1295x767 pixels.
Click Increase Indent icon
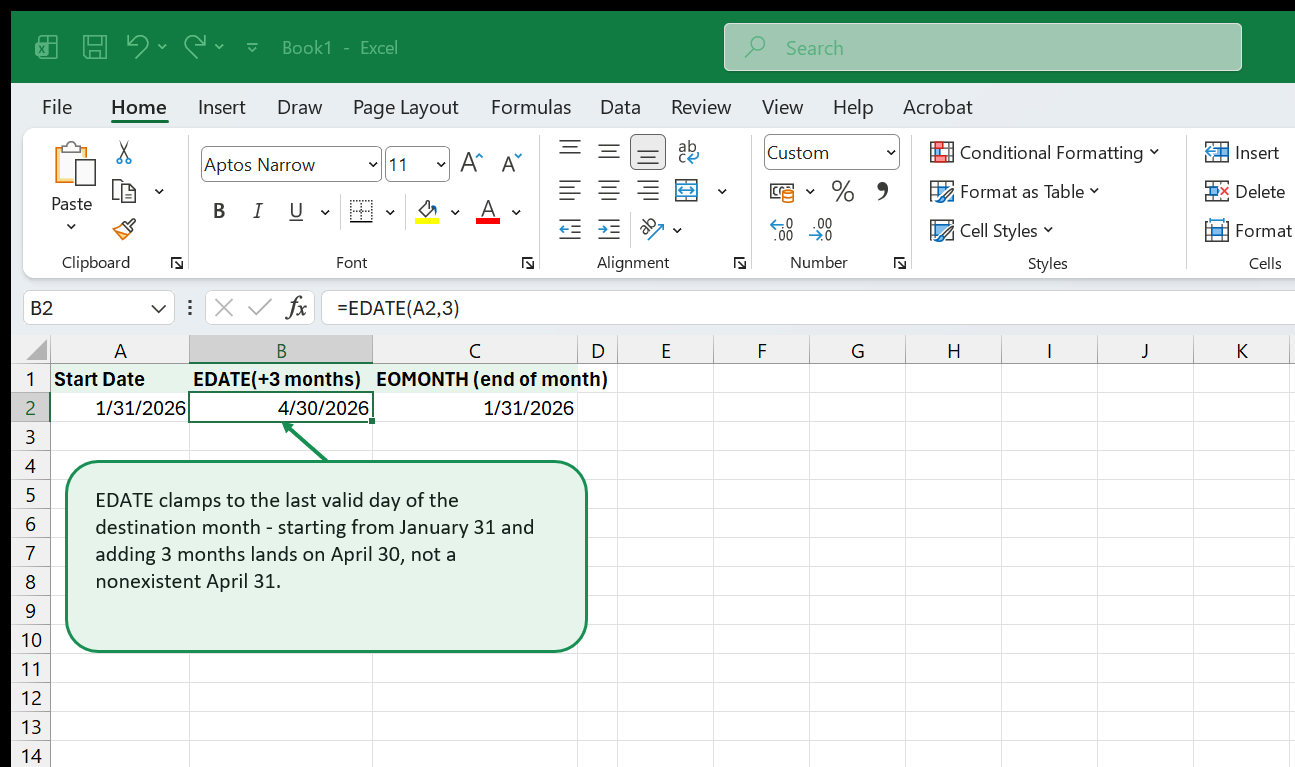coord(609,229)
